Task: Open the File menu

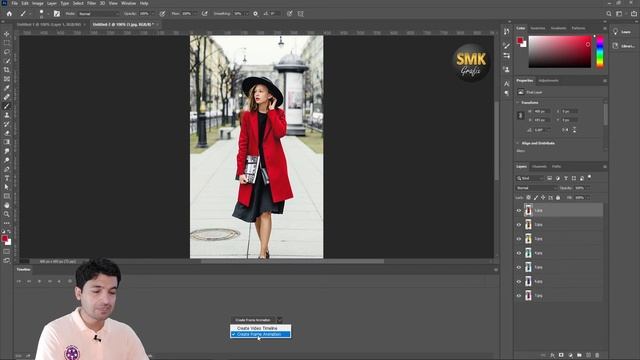Action: coord(15,3)
